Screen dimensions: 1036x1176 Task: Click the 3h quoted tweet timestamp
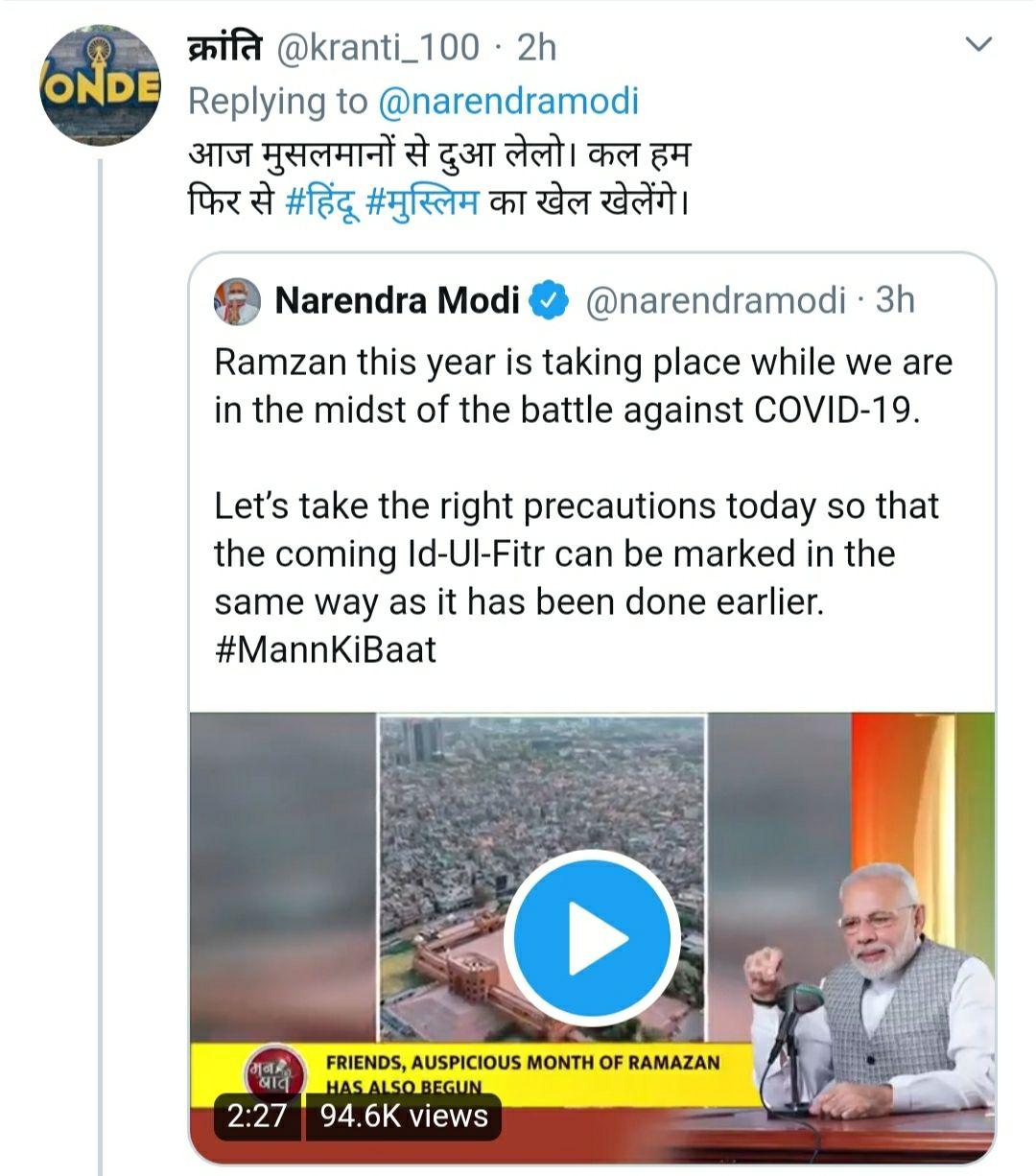(895, 301)
